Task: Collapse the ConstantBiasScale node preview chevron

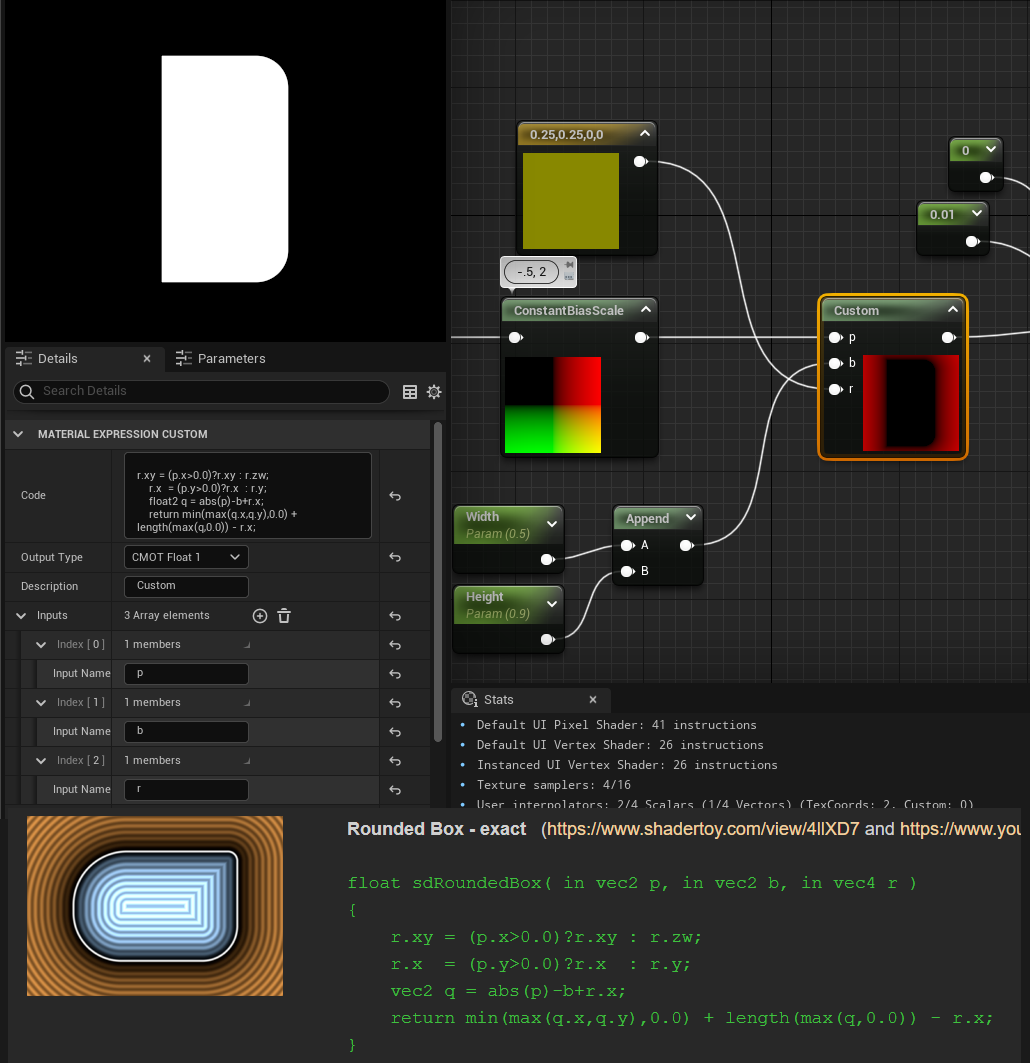Action: point(646,309)
